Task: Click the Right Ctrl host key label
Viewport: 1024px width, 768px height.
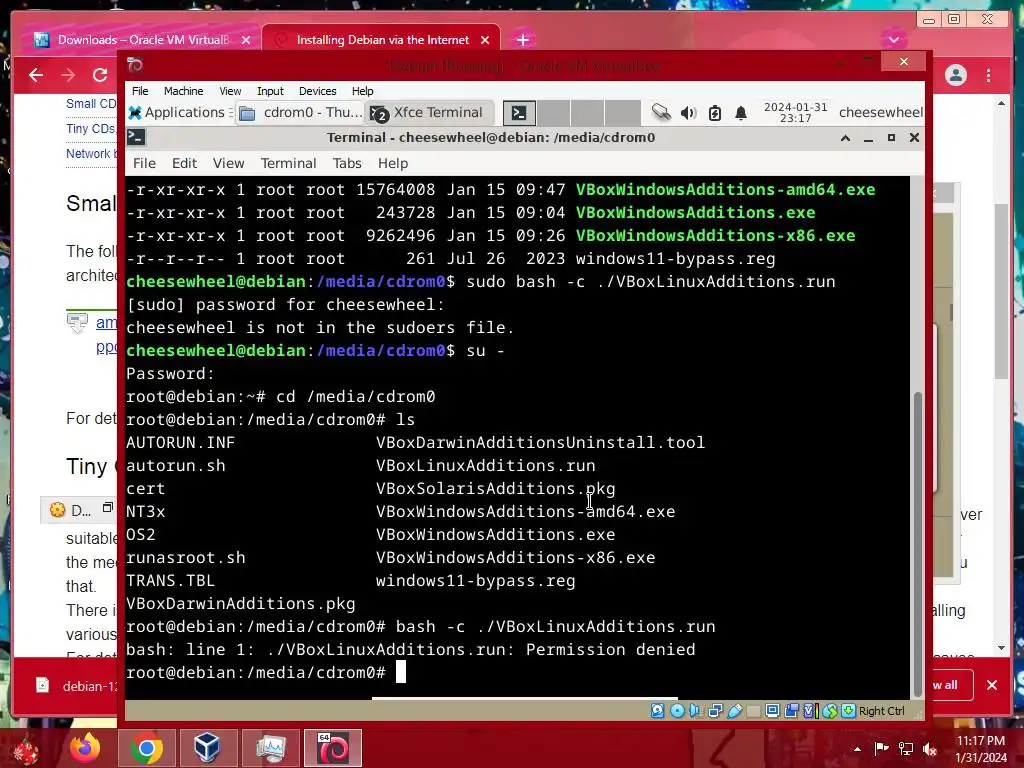Action: (882, 711)
